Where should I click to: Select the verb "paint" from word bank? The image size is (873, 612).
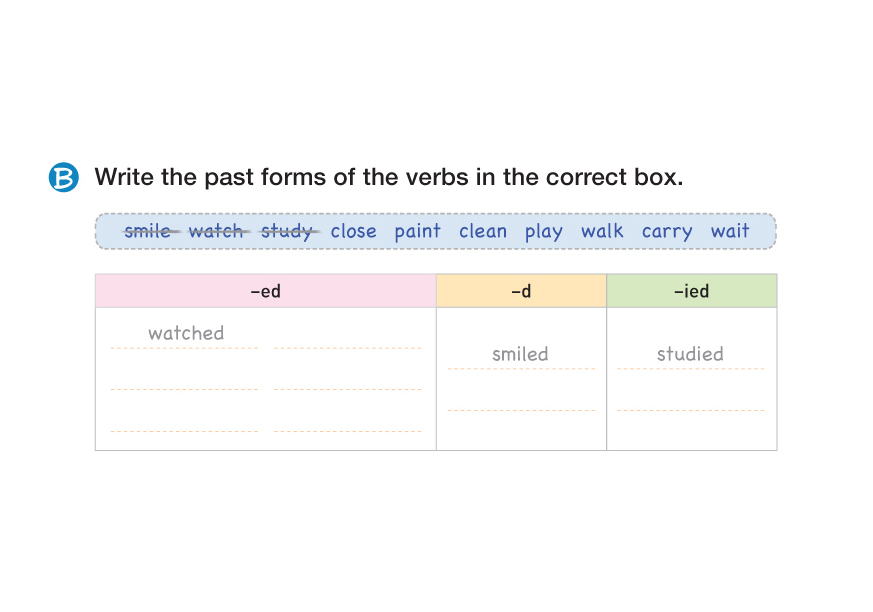tap(417, 231)
